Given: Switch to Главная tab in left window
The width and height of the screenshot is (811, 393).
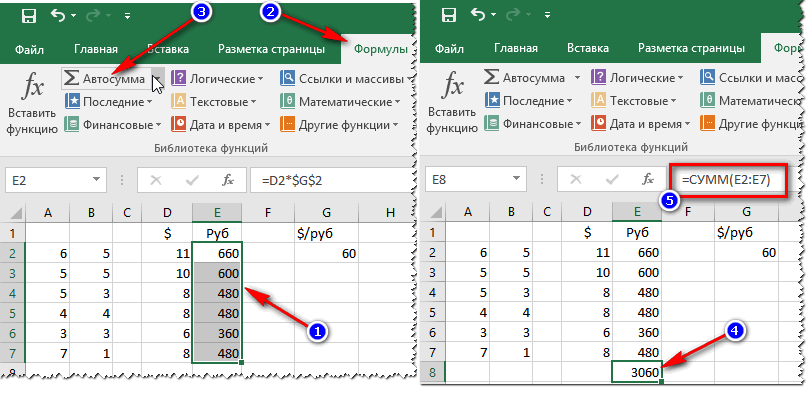Looking at the screenshot, I should [x=96, y=50].
